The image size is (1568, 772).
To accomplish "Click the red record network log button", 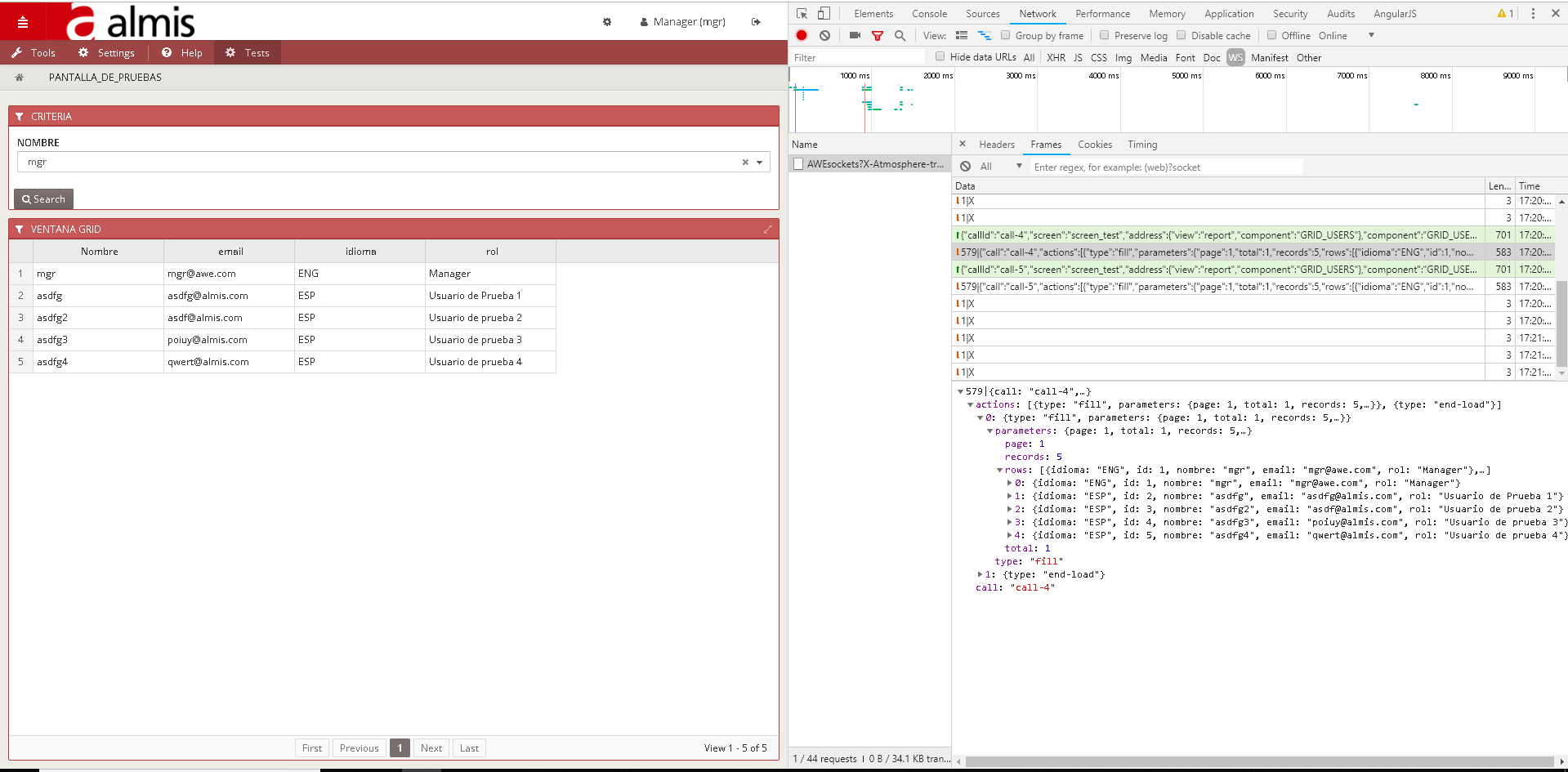I will [802, 35].
